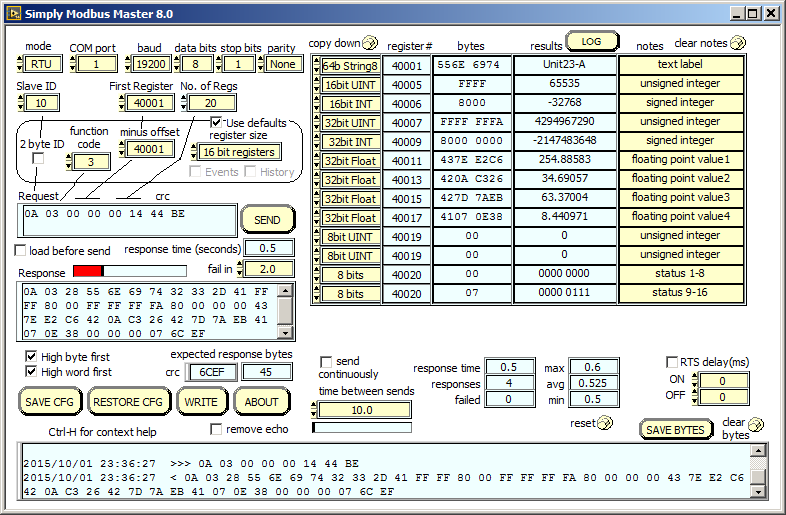Click the First Register field 40001

pyautogui.click(x=148, y=103)
